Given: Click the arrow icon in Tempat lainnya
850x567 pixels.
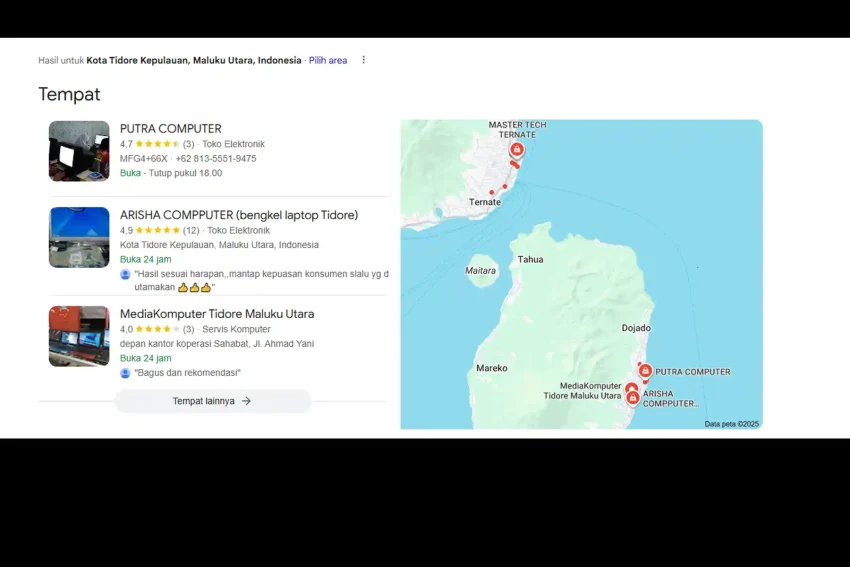Looking at the screenshot, I should click(x=246, y=401).
